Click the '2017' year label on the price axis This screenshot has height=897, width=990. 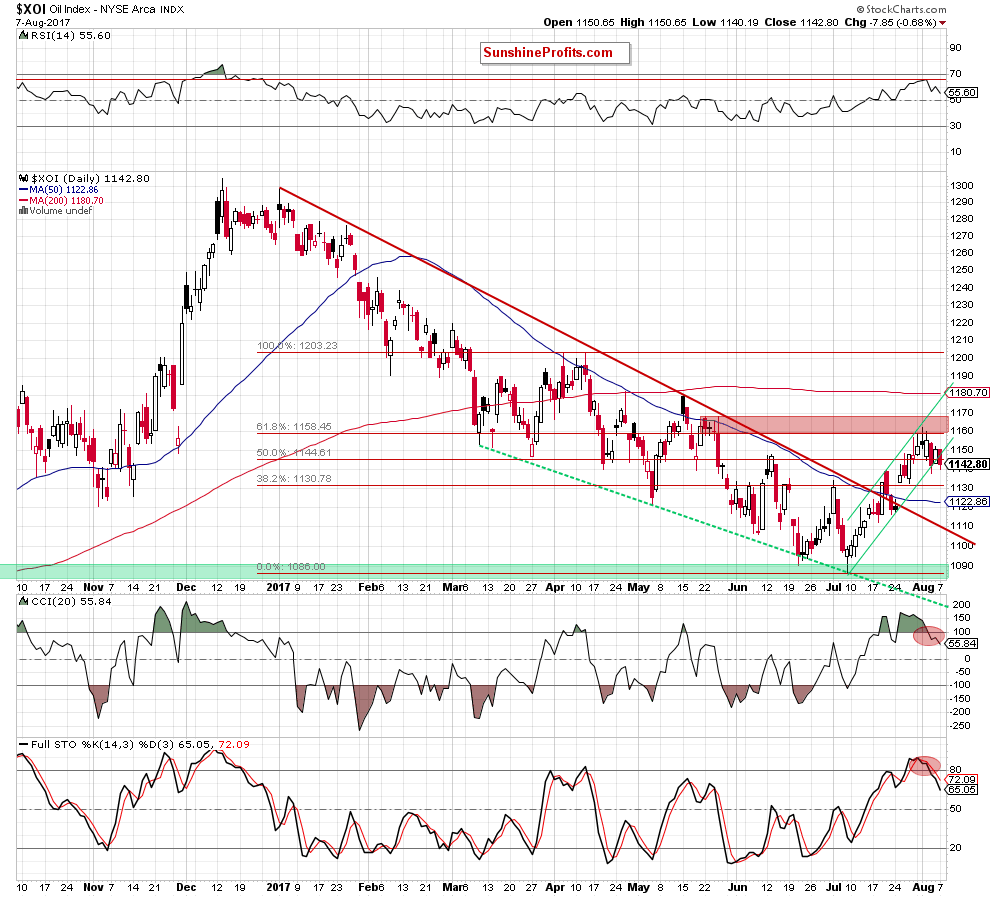(x=278, y=587)
